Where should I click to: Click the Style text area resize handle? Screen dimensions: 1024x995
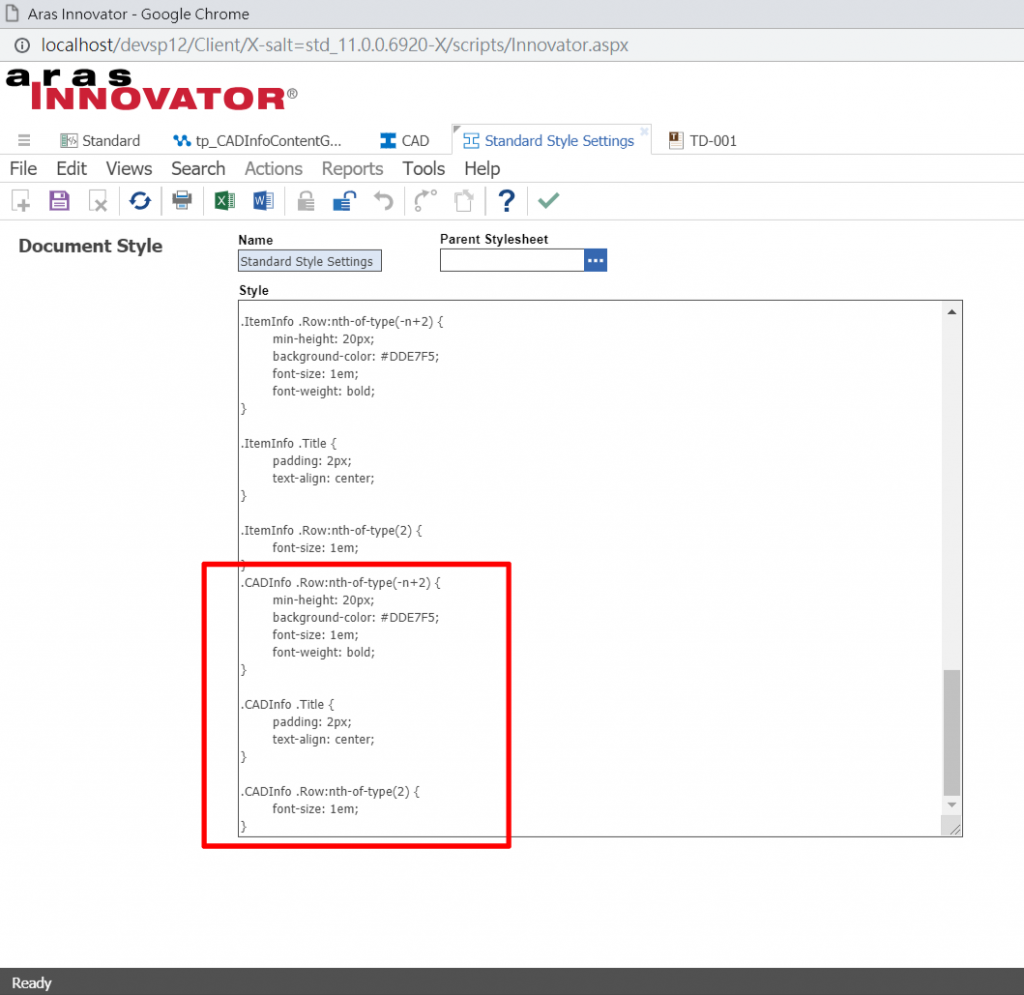(x=953, y=828)
